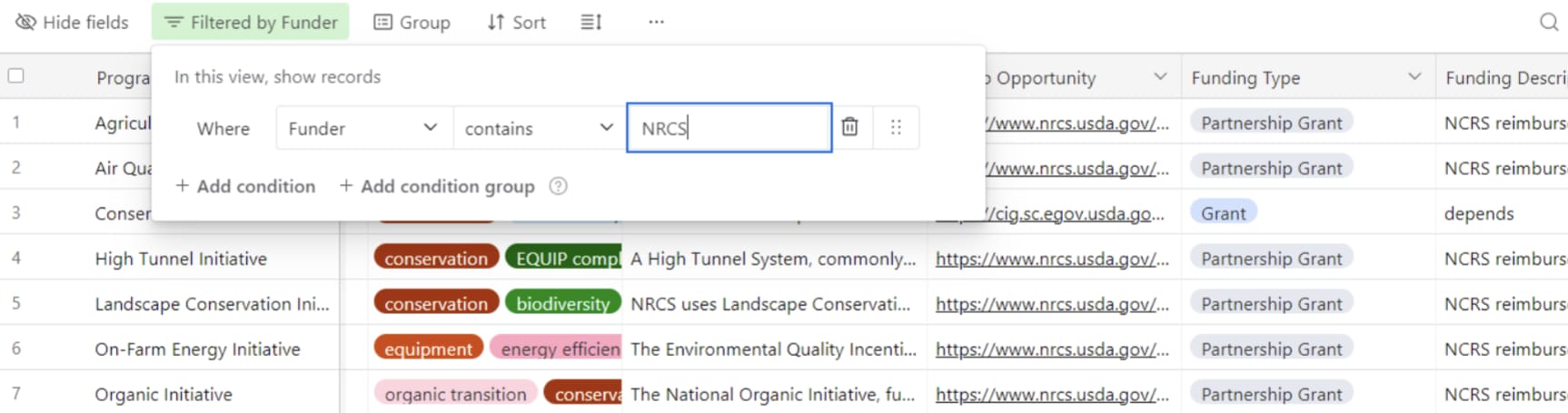Click the search magnifier icon
Image resolution: width=1568 pixels, height=413 pixels.
(1549, 22)
